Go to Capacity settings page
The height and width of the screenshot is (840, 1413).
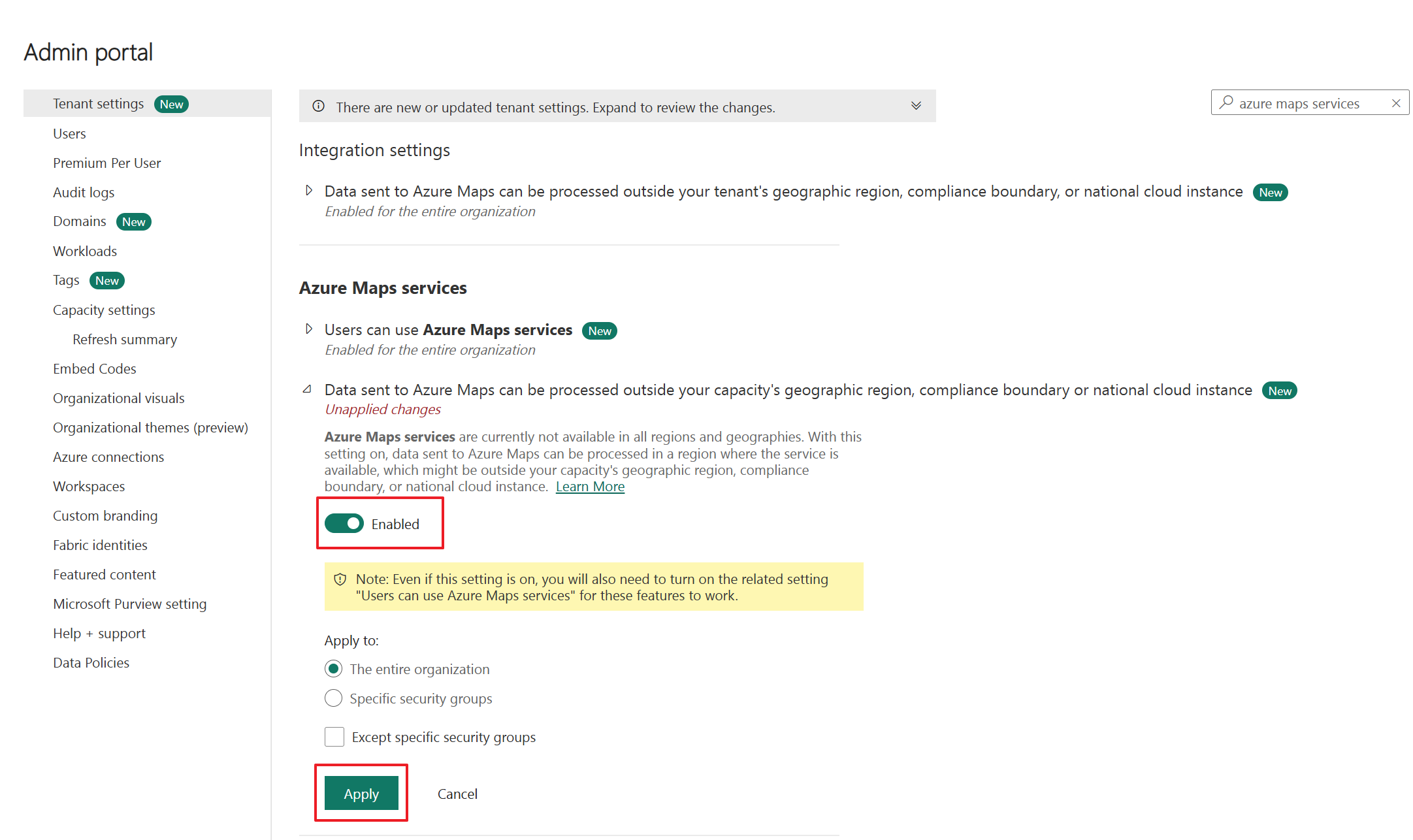[104, 310]
